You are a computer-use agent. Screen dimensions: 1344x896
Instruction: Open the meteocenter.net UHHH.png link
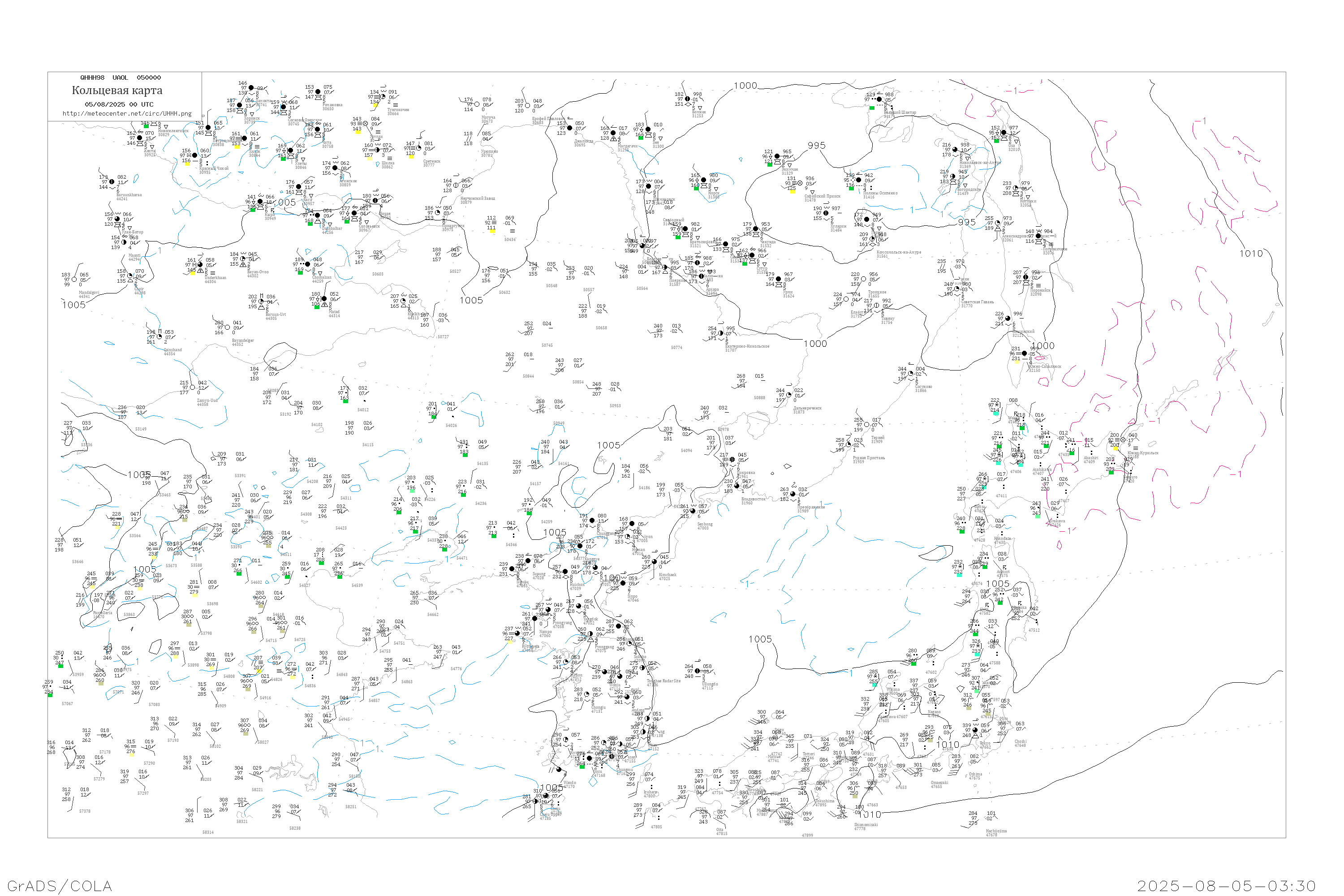(x=127, y=114)
